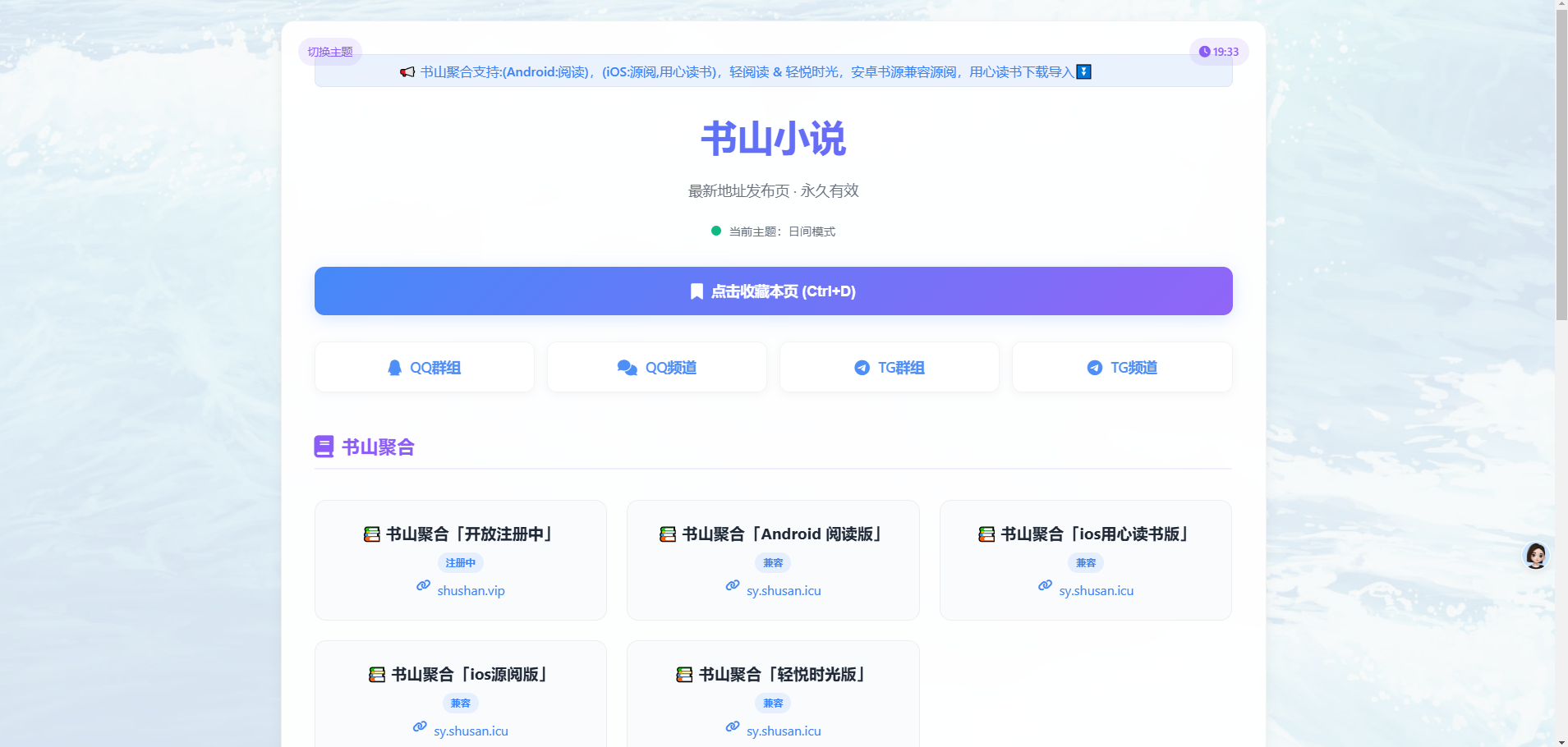The height and width of the screenshot is (747, 1568).
Task: Open the floating avatar assistant on the right edge
Action: (x=1536, y=556)
